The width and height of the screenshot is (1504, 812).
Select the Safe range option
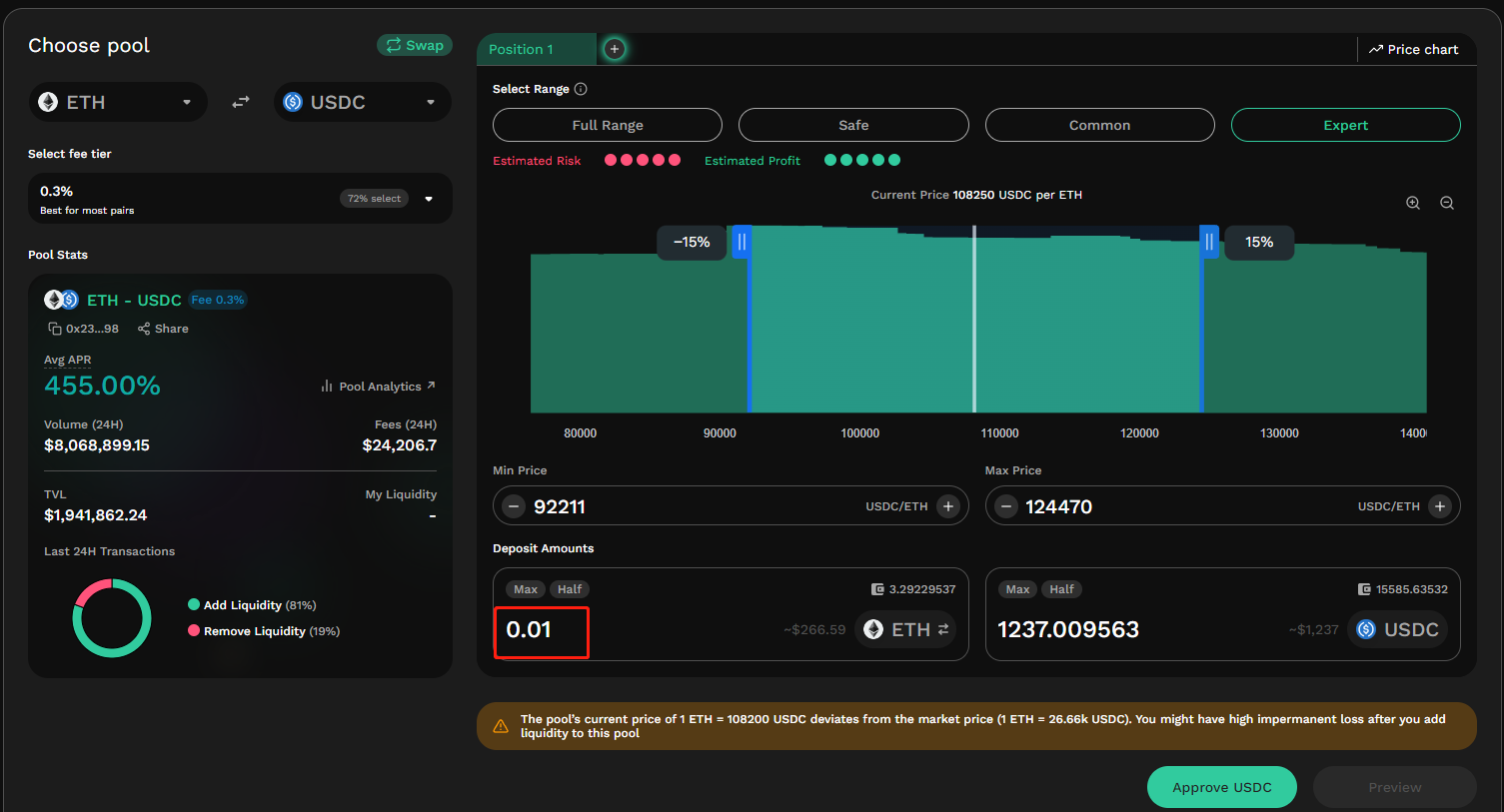coord(852,125)
